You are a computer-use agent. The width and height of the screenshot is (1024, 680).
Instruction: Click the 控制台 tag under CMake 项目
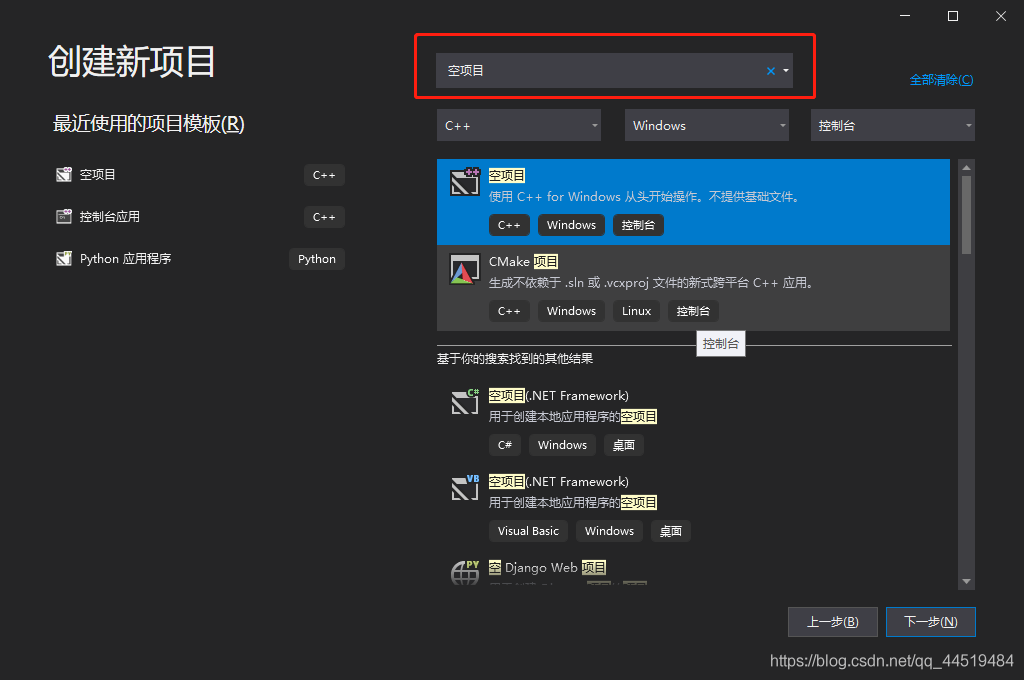coord(693,311)
